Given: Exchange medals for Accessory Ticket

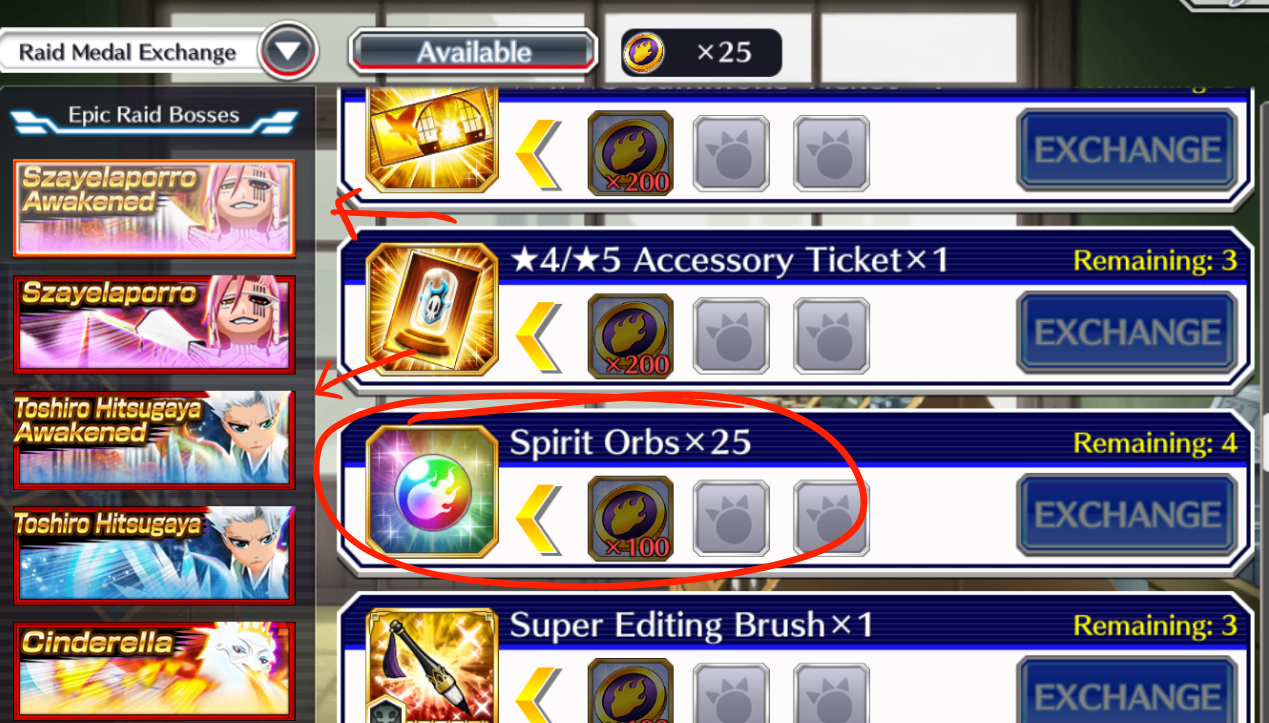Looking at the screenshot, I should pos(1128,334).
